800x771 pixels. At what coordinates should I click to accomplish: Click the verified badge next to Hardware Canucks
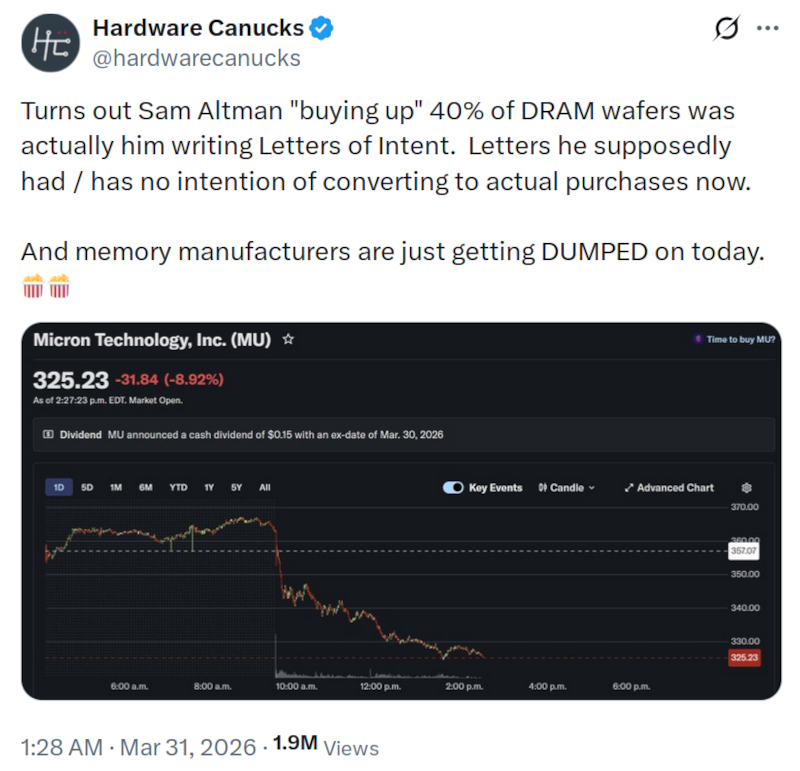pos(320,28)
